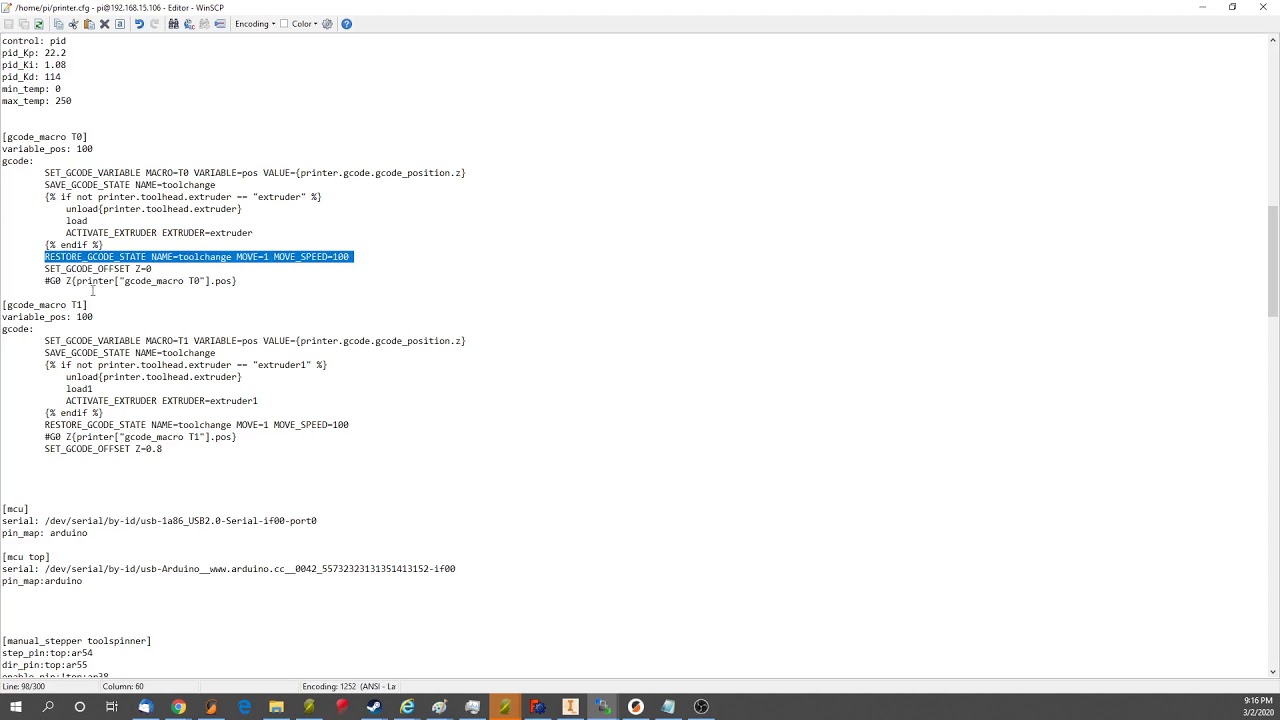Open Task View on taskbar
1280x720 pixels.
(112, 707)
